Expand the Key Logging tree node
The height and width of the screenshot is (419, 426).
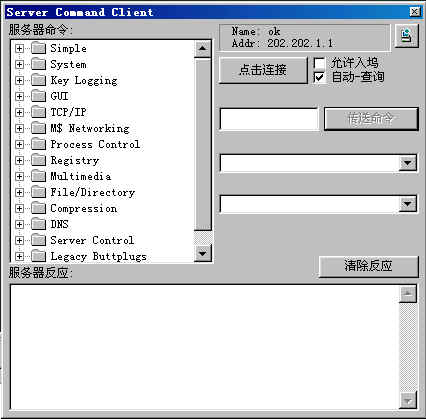click(x=19, y=81)
